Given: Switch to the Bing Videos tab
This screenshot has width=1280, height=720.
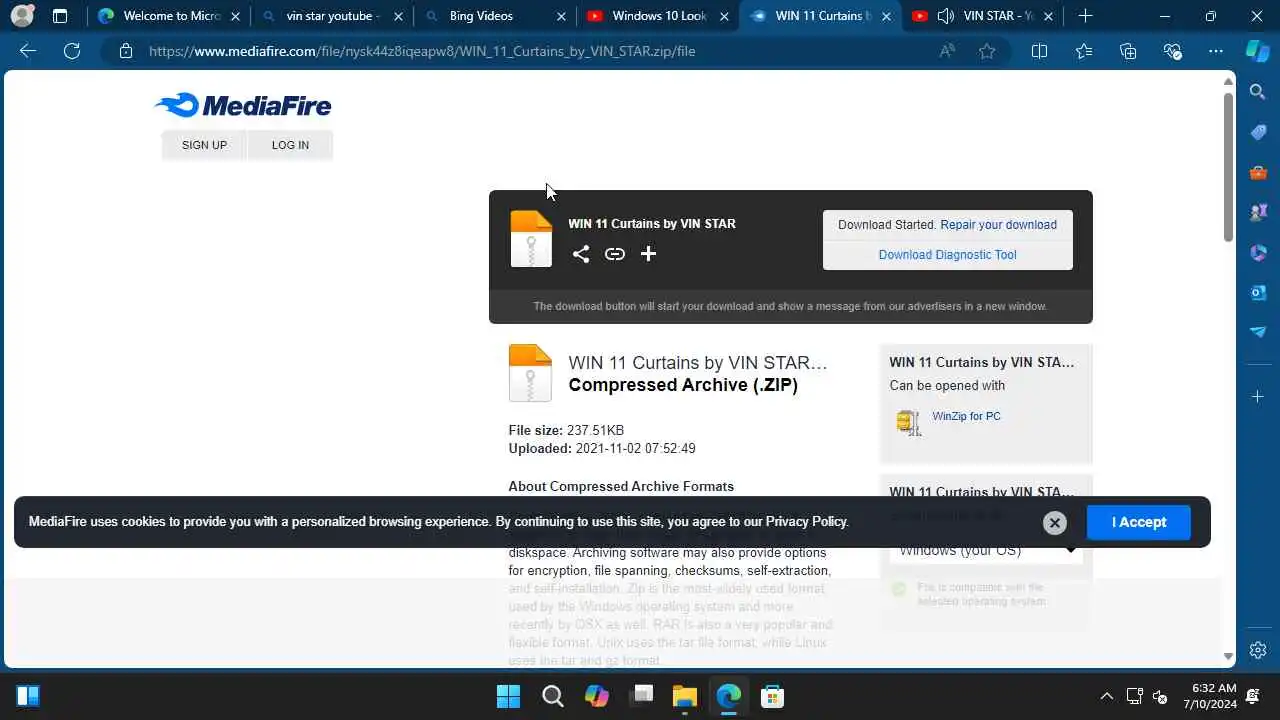Looking at the screenshot, I should tap(481, 16).
